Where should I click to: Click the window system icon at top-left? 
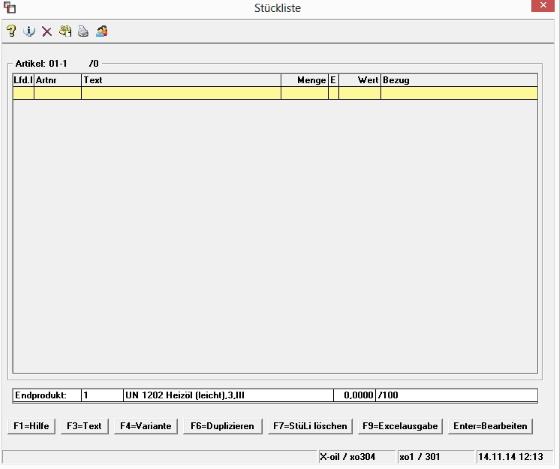10,8
